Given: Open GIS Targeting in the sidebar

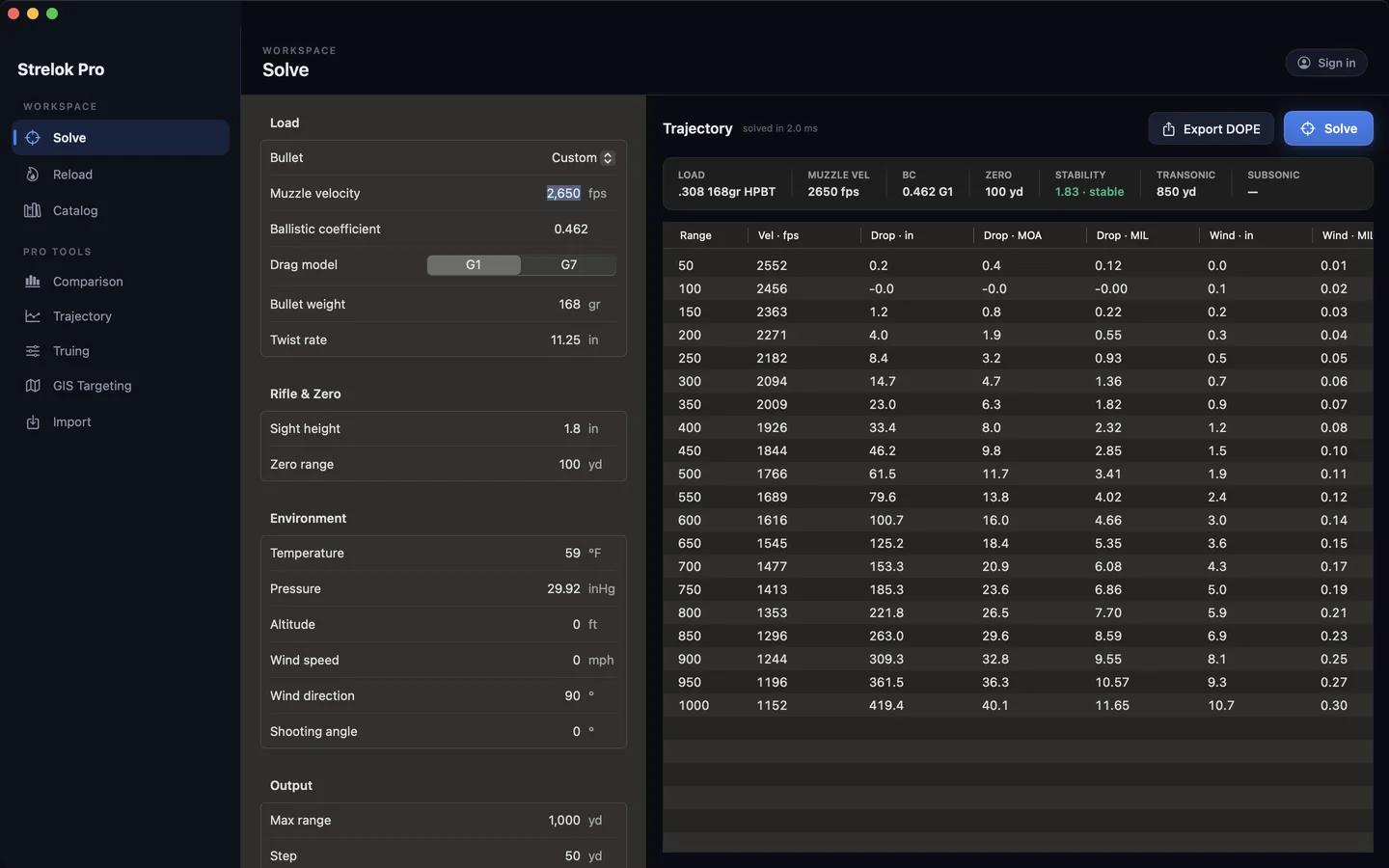Looking at the screenshot, I should tap(121, 386).
